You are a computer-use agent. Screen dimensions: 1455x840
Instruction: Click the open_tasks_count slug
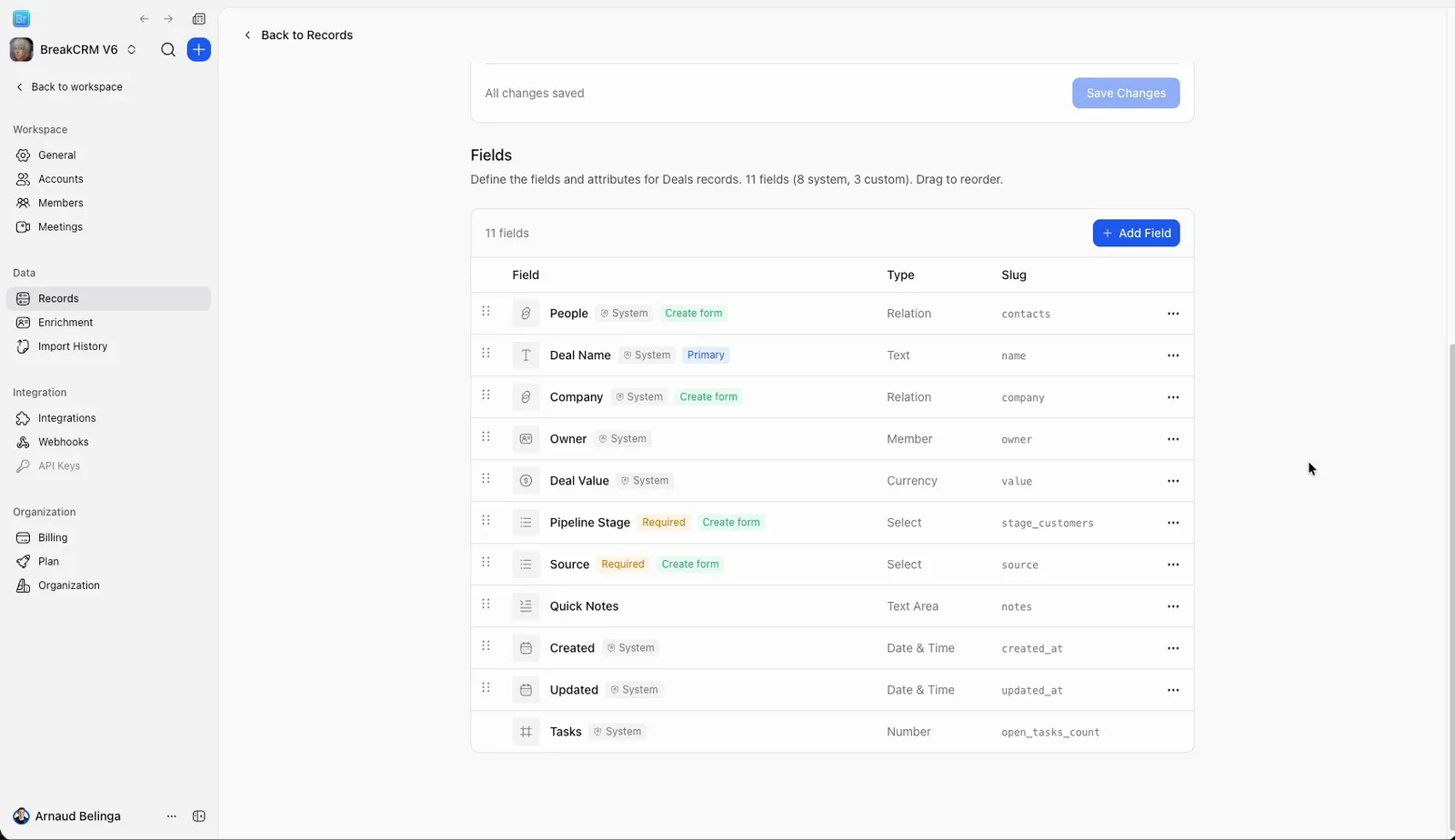[x=1050, y=733]
